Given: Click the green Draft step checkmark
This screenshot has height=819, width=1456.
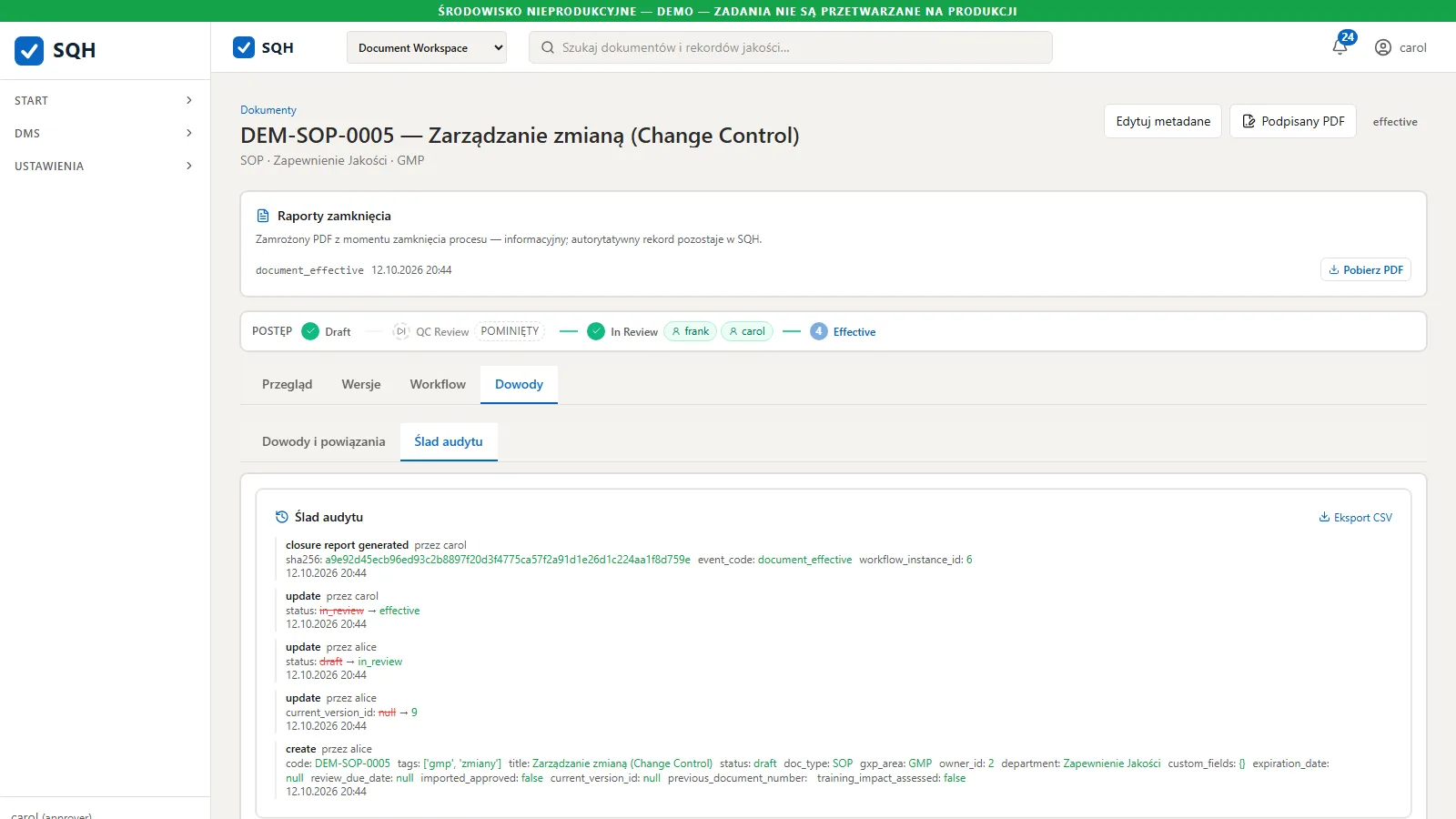Looking at the screenshot, I should (x=310, y=331).
